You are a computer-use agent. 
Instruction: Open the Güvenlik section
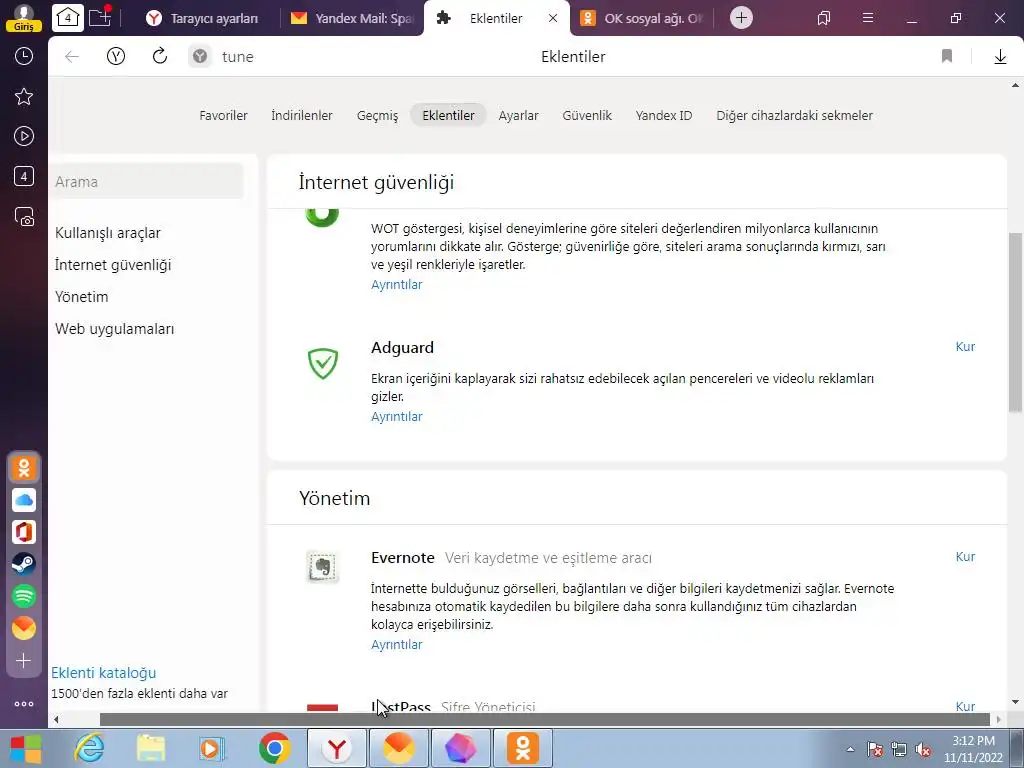(x=587, y=116)
